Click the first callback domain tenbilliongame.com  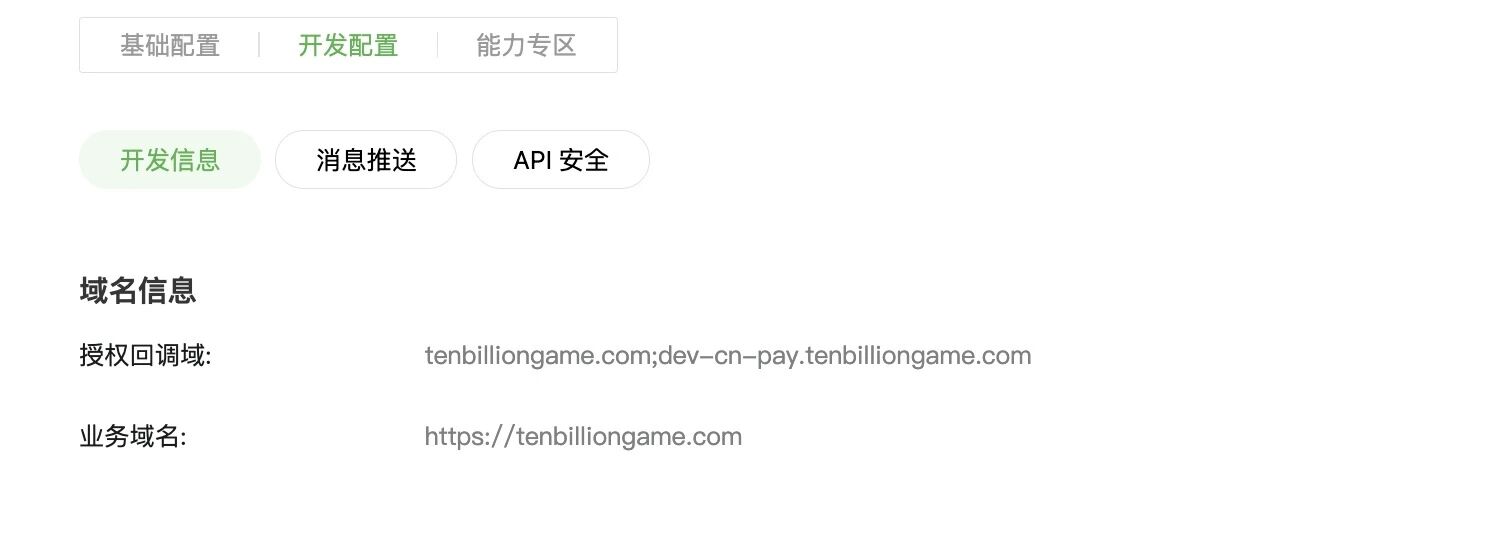coord(538,356)
